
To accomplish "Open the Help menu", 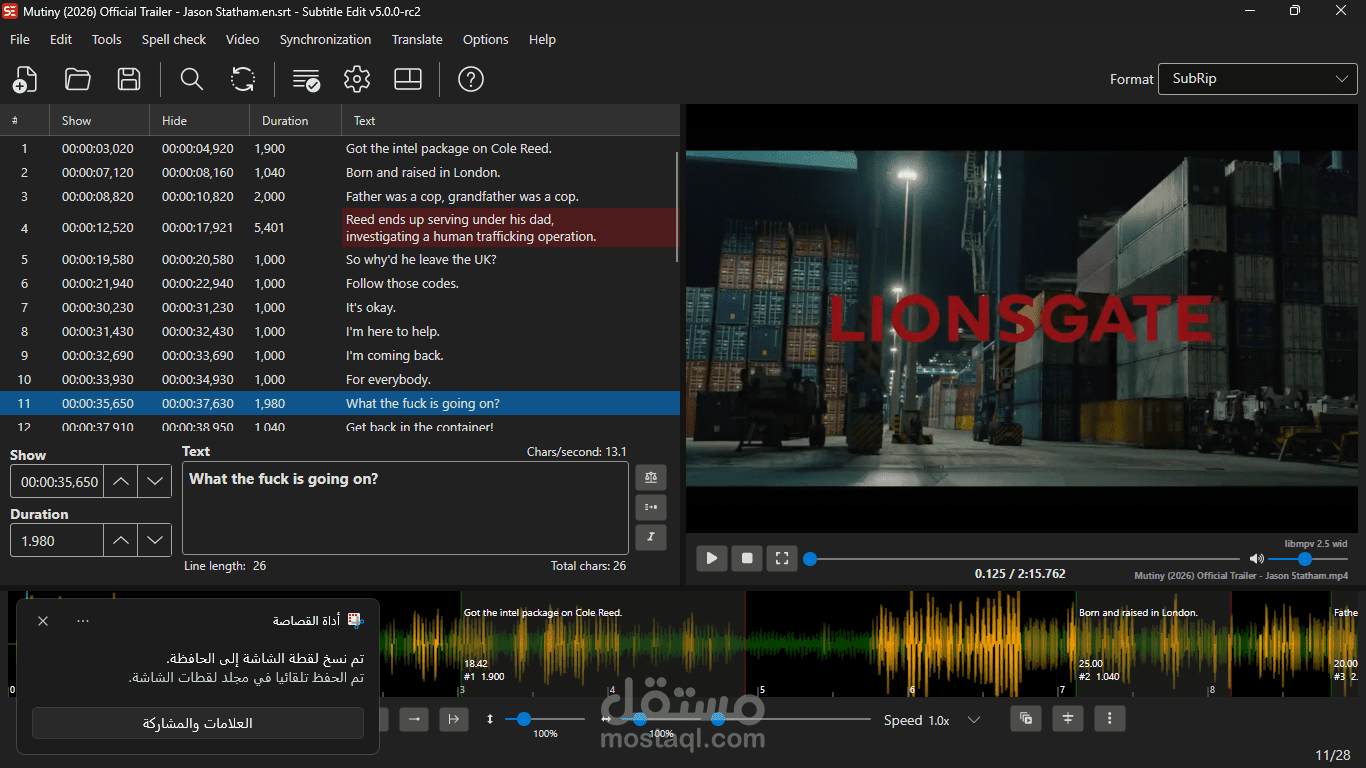I will [x=542, y=40].
